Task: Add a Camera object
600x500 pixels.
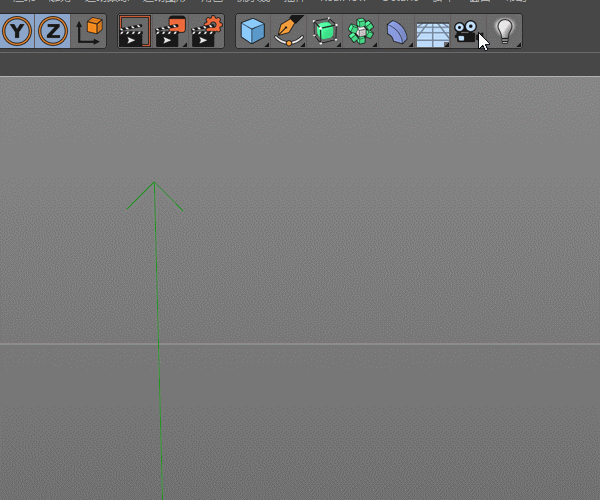Action: pyautogui.click(x=468, y=31)
